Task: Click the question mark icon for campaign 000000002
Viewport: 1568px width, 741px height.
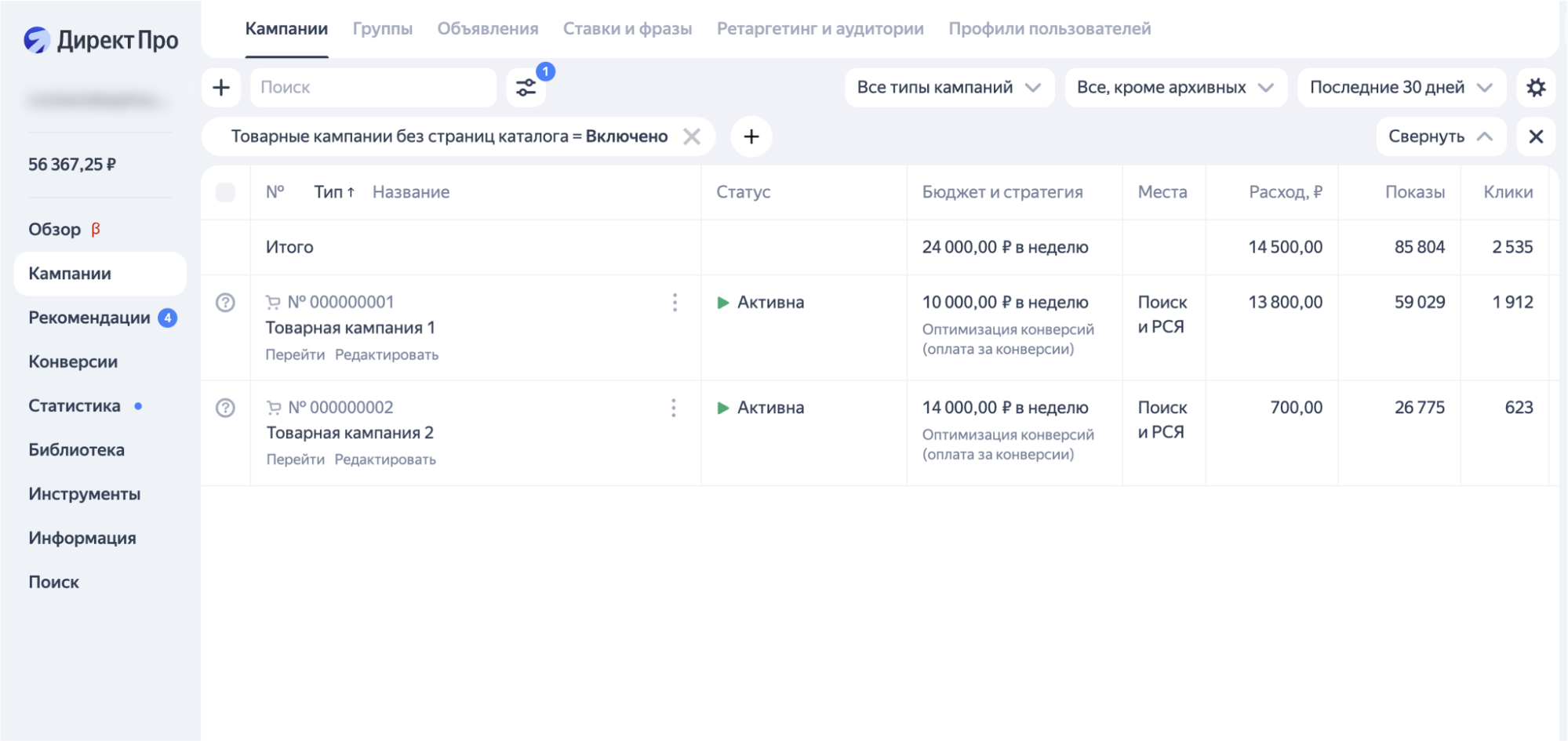Action: click(225, 408)
